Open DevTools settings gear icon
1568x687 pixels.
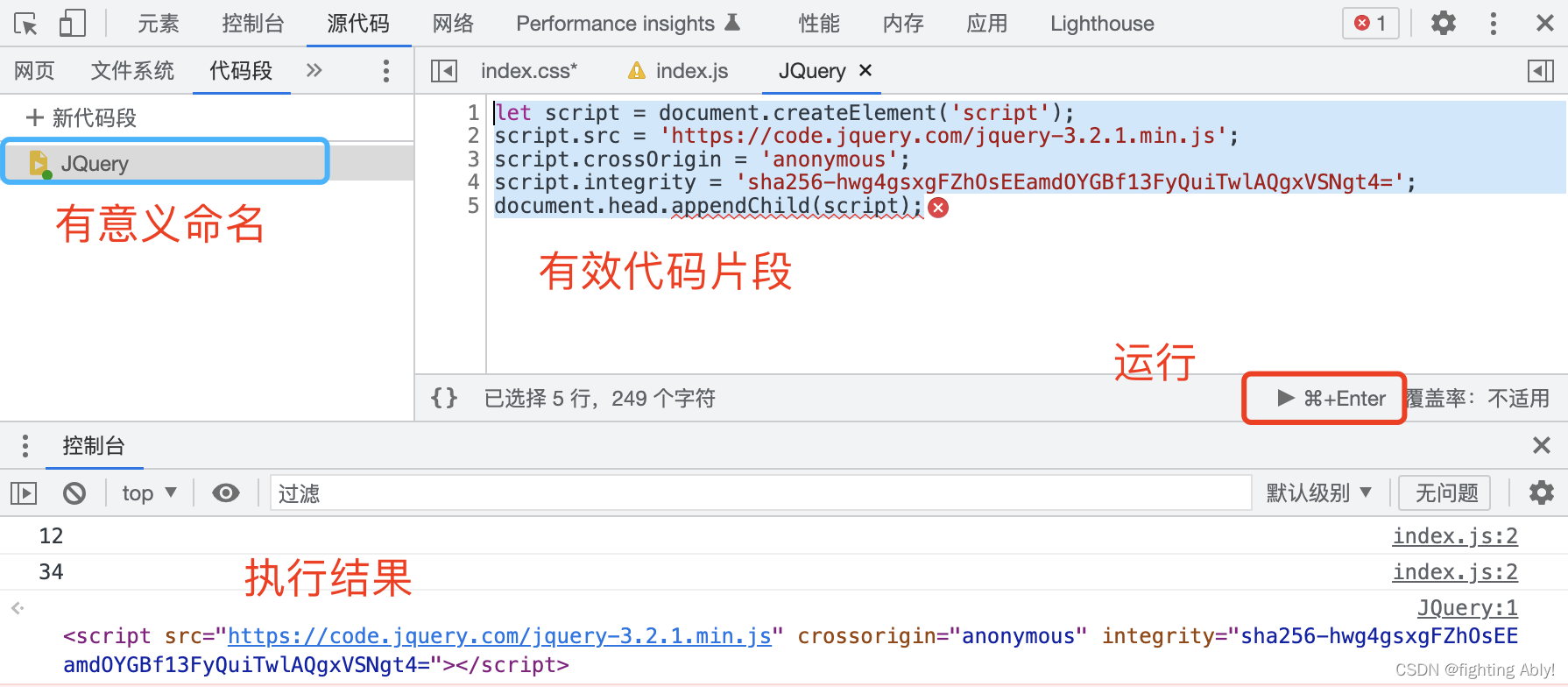point(1443,24)
